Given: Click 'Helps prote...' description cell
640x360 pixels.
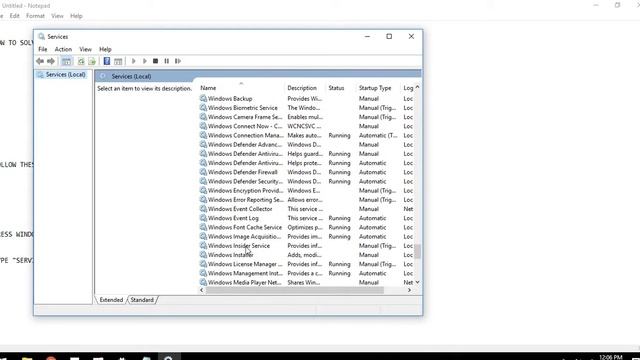Looking at the screenshot, I should 305,163.
